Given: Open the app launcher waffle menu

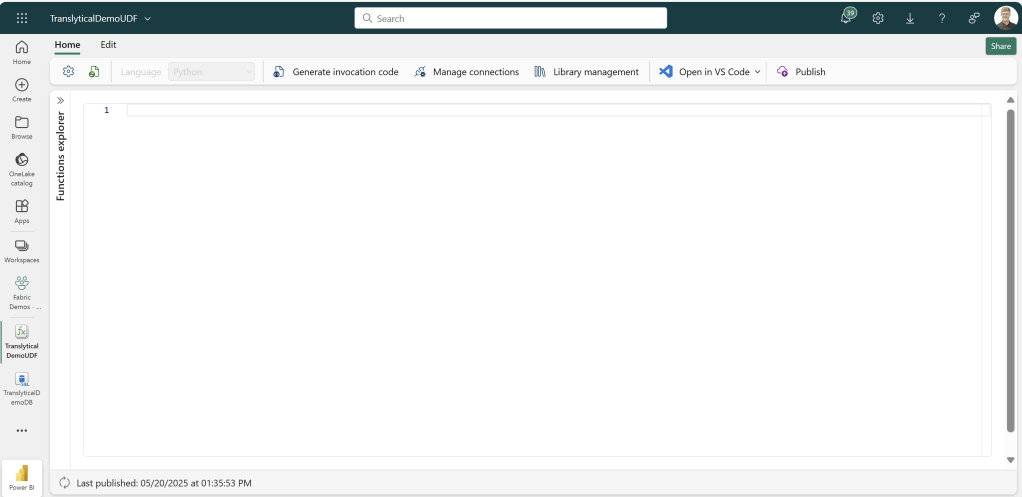Looking at the screenshot, I should tap(22, 18).
